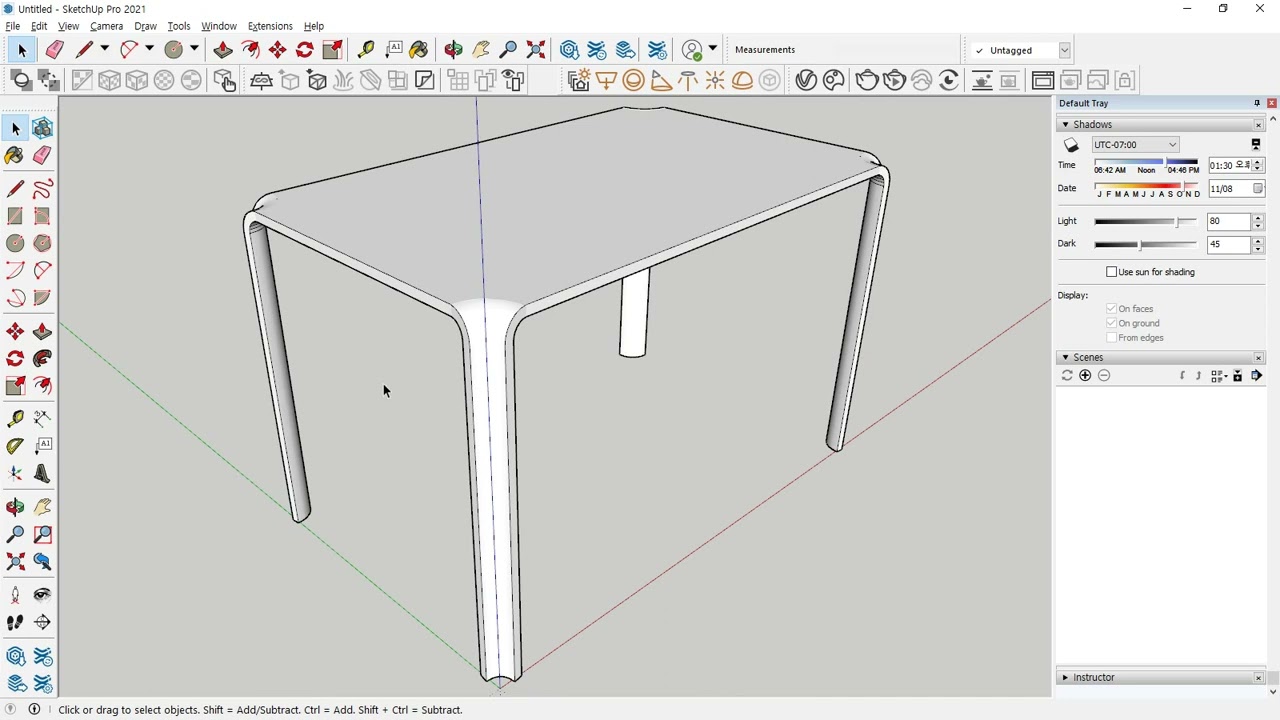Activate the Move tool in left toolbar

(x=15, y=331)
